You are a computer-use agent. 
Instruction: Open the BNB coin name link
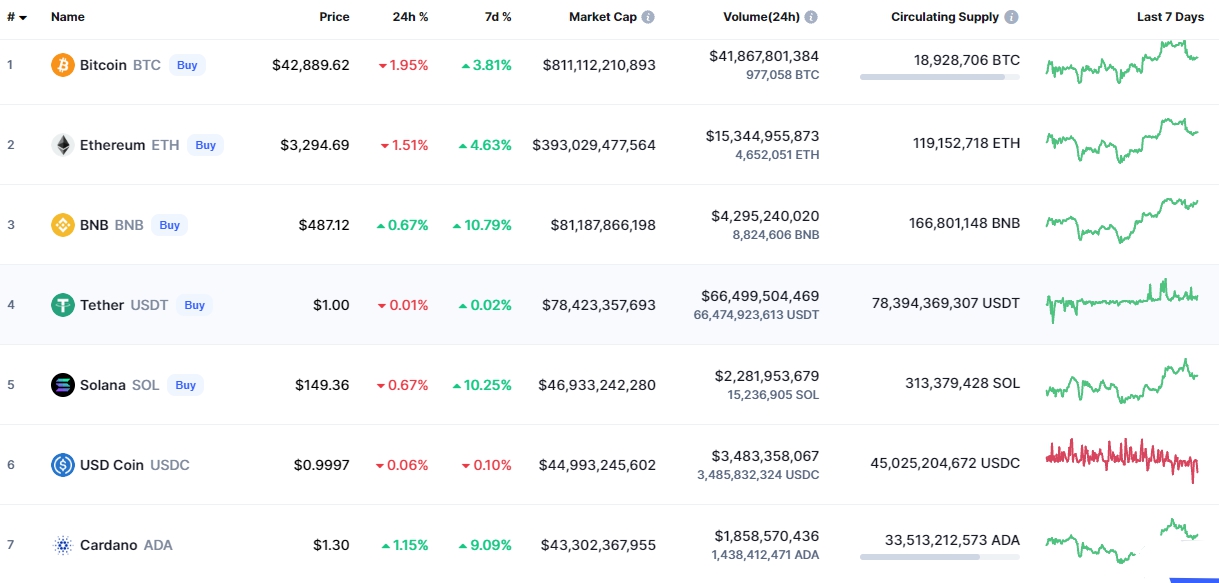94,225
